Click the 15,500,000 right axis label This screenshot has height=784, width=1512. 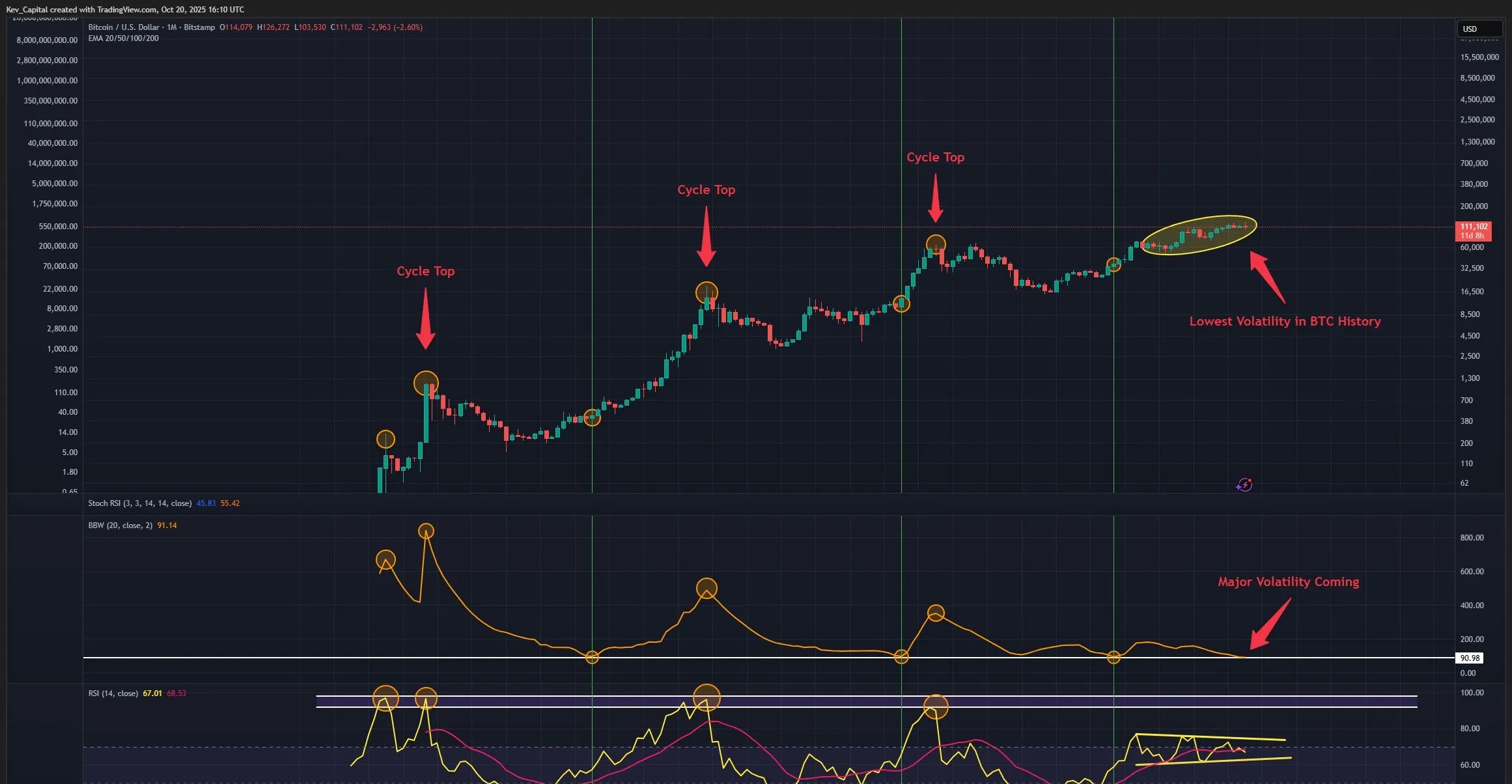tap(1479, 57)
